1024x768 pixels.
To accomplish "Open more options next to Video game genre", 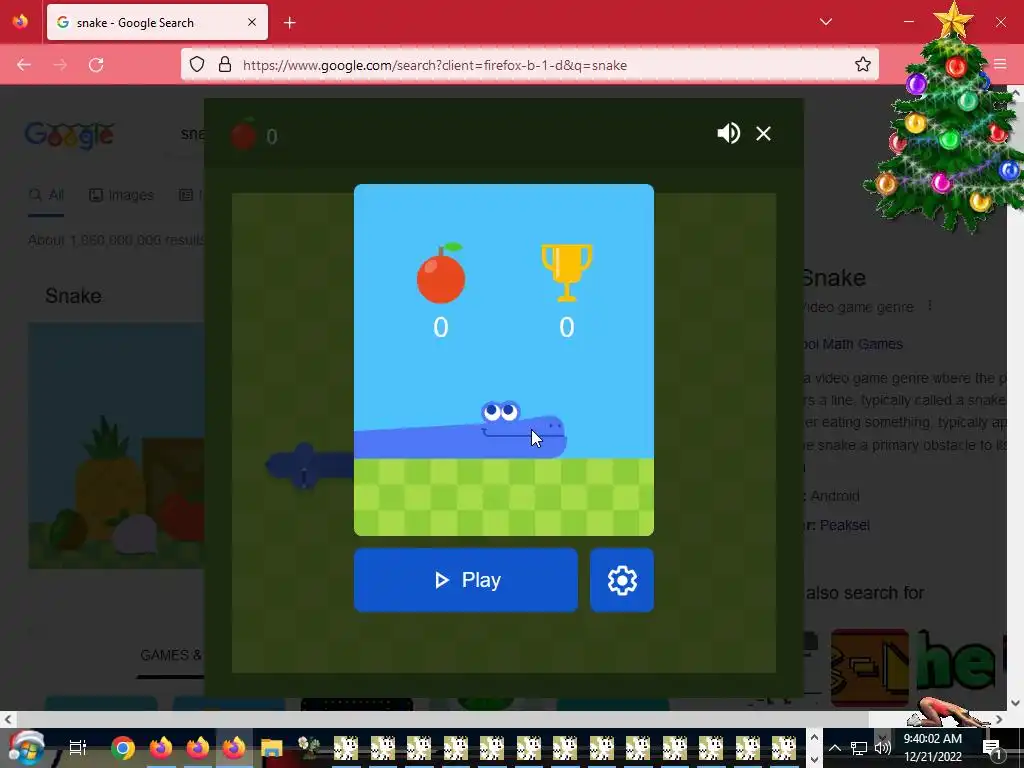I will (x=929, y=306).
